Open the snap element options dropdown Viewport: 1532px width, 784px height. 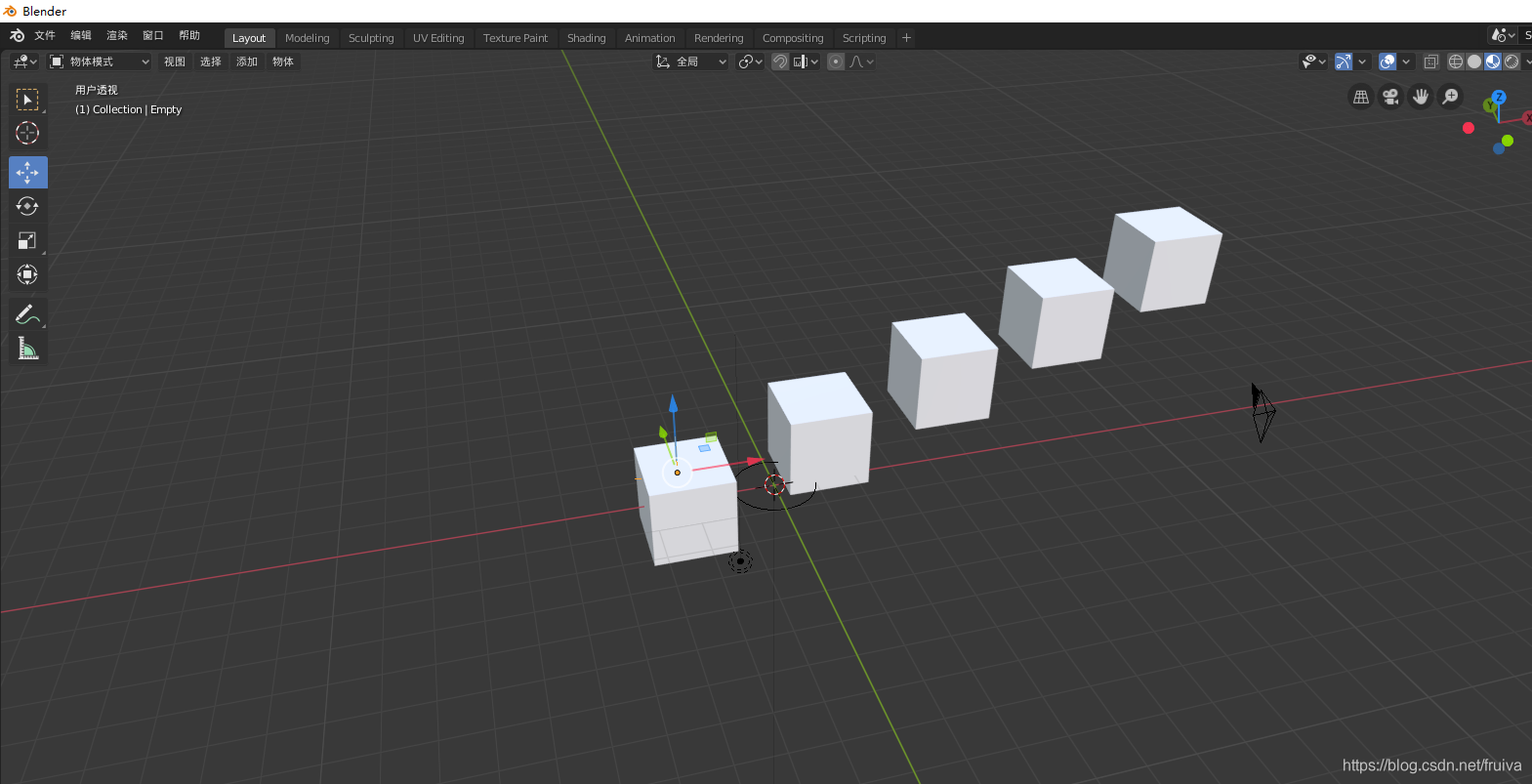tap(806, 62)
